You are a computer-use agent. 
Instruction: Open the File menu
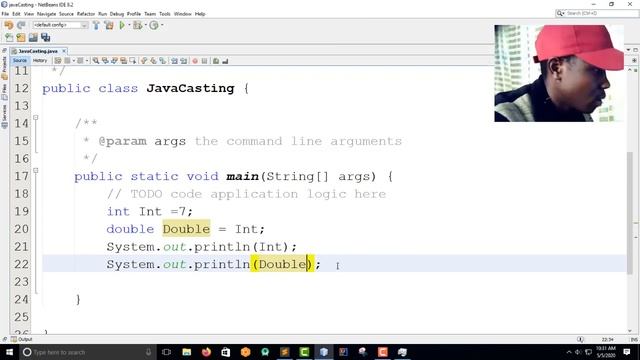[5, 14]
